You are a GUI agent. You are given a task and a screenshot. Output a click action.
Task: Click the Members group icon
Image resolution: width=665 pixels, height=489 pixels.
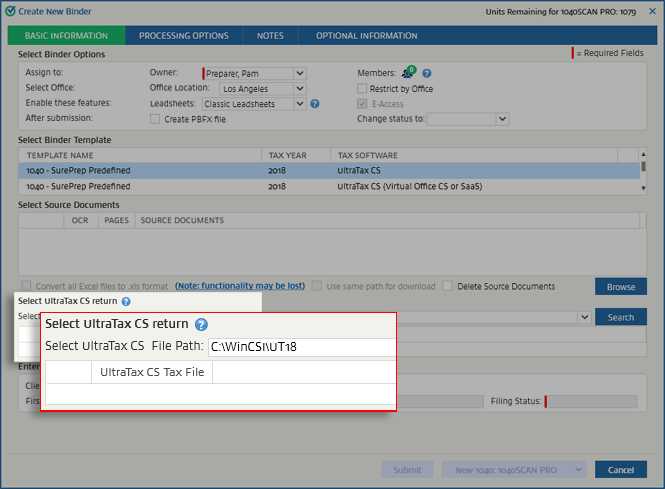[408, 73]
